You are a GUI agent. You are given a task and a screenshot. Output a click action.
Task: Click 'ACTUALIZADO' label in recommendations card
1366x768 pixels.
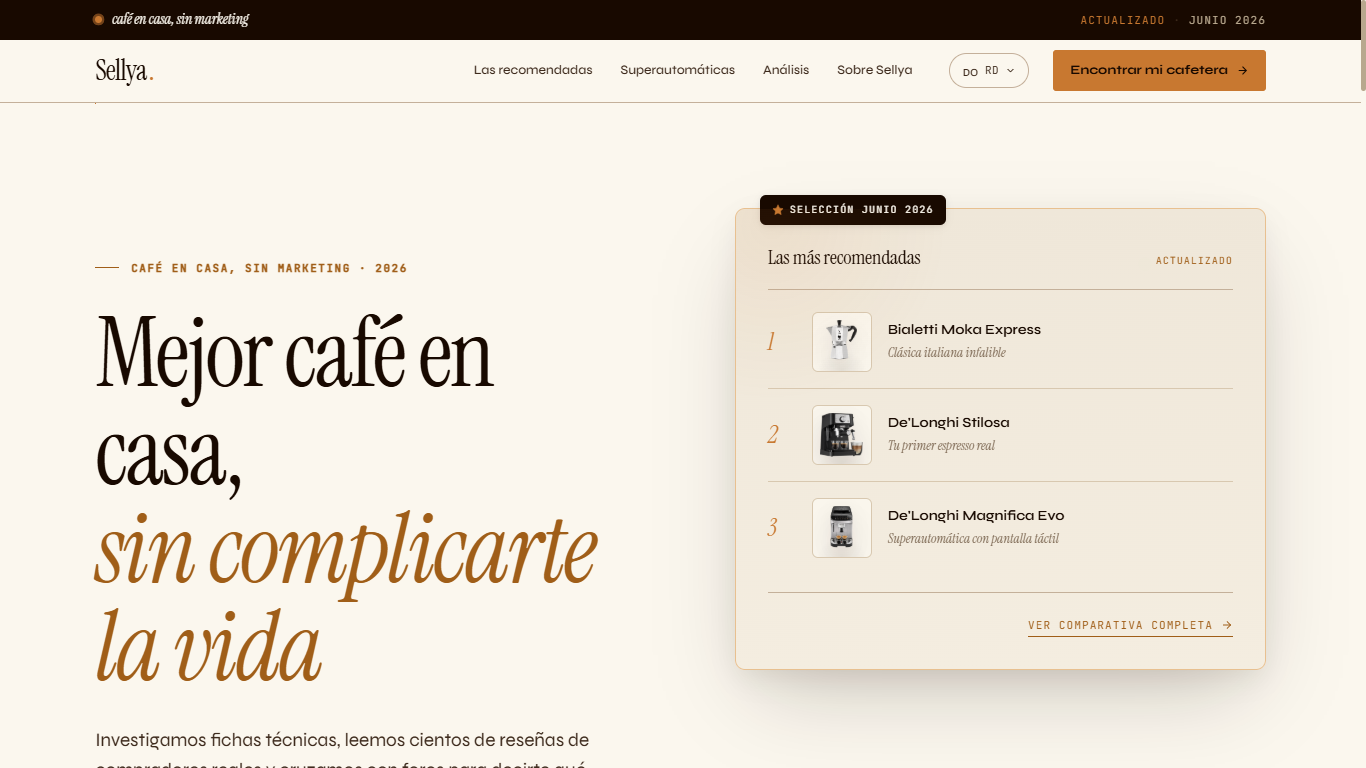click(x=1194, y=261)
